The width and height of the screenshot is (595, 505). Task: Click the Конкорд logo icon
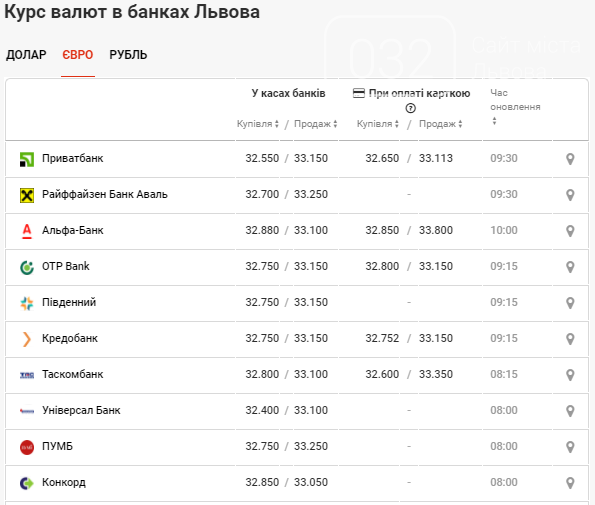27,483
